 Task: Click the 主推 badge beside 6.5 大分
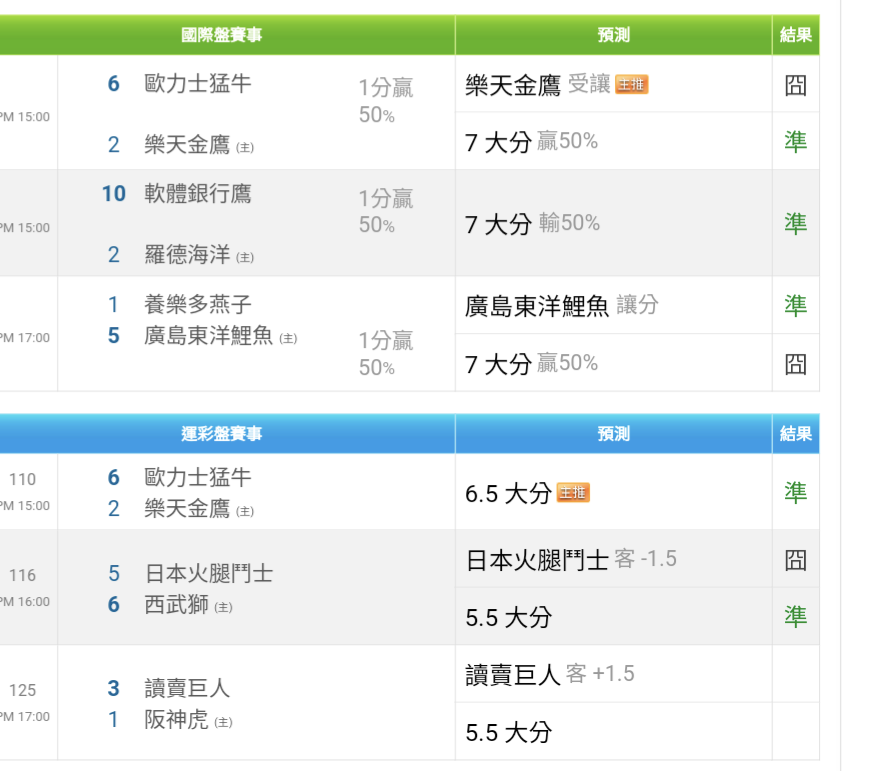pyautogui.click(x=573, y=493)
